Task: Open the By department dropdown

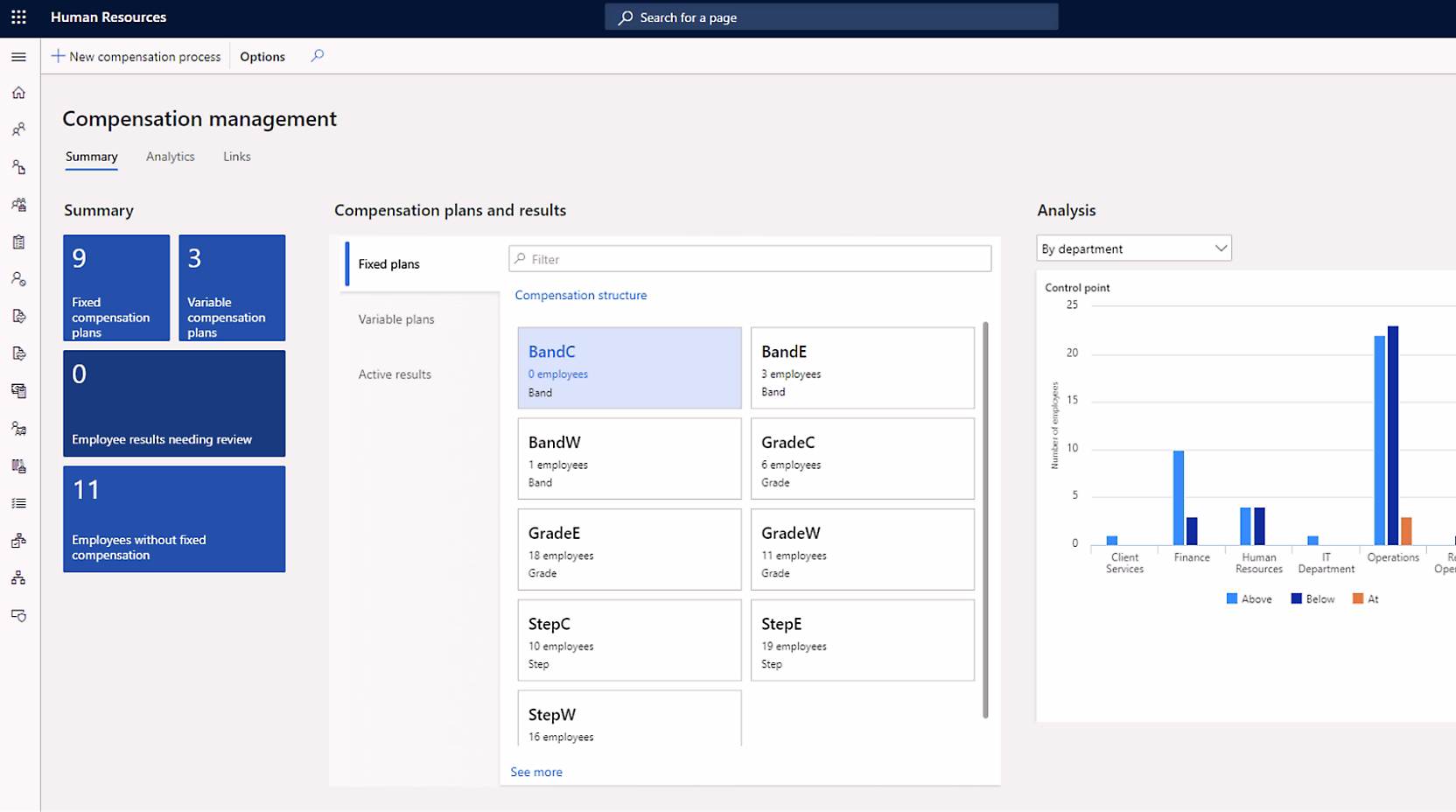Action: pyautogui.click(x=1133, y=248)
